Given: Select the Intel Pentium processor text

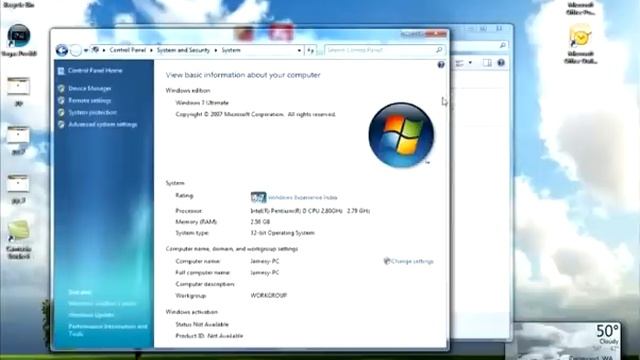Looking at the screenshot, I should point(310,211).
